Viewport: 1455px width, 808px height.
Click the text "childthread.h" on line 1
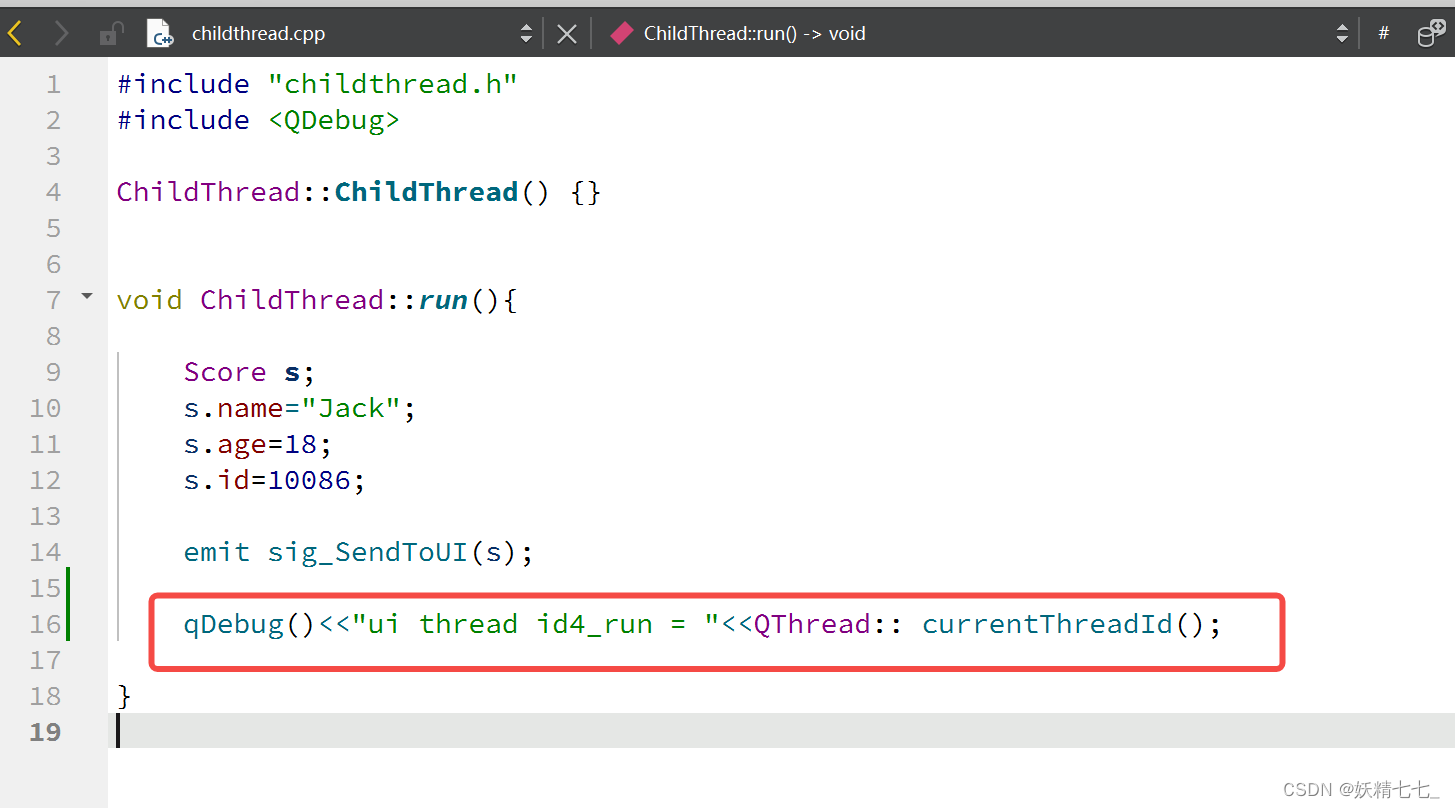[392, 84]
